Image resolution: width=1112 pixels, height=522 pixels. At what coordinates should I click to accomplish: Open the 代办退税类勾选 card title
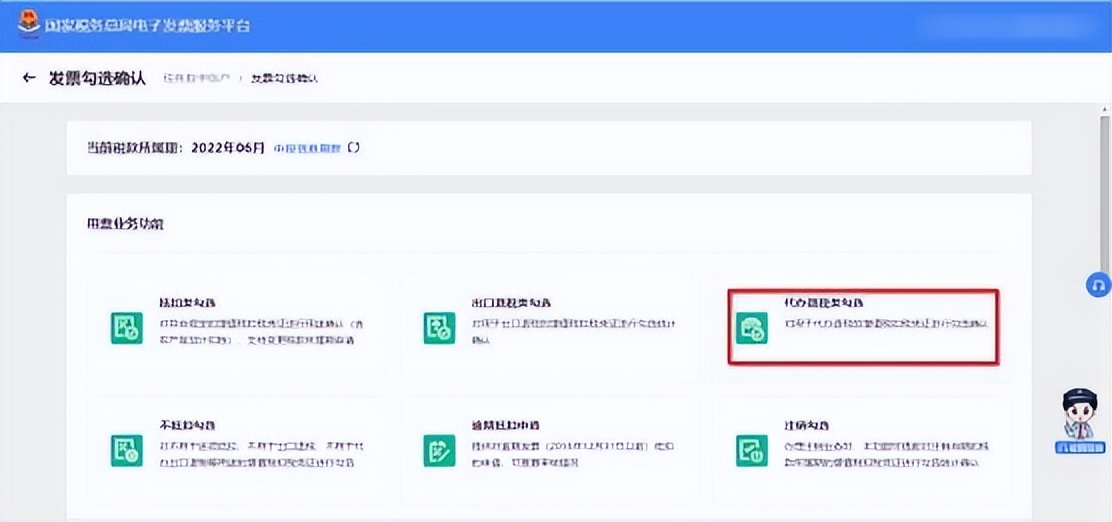[824, 303]
